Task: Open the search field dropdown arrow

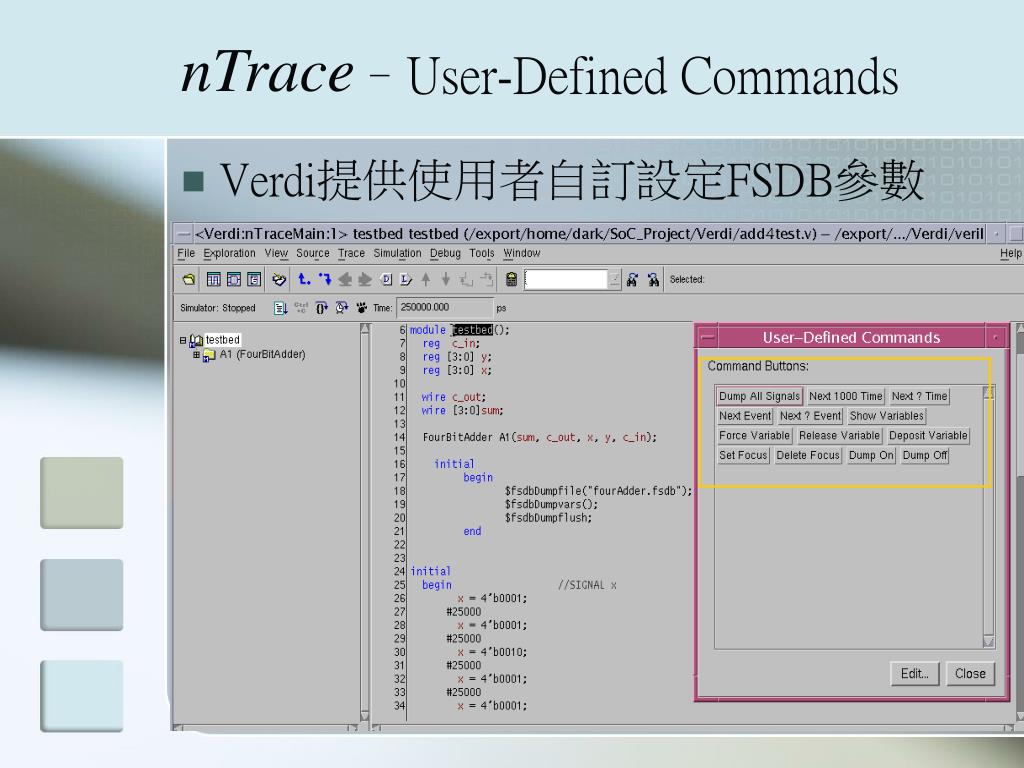Action: [x=615, y=280]
